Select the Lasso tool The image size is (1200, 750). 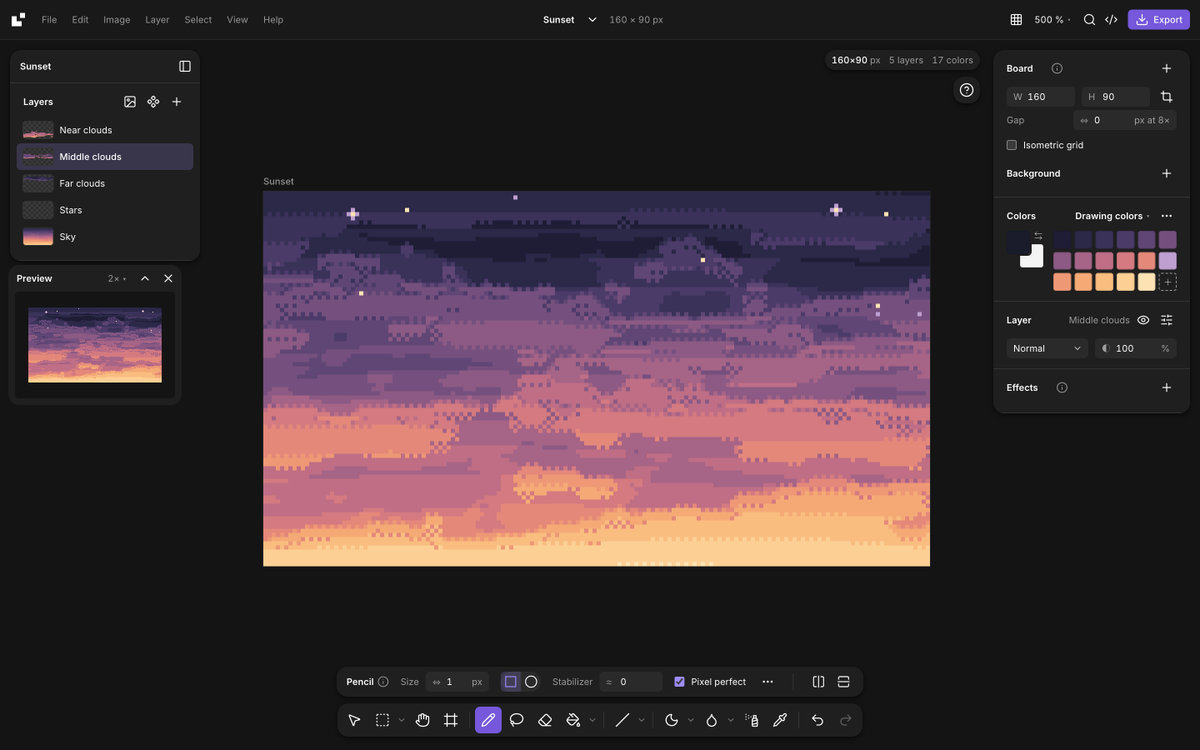pos(517,720)
